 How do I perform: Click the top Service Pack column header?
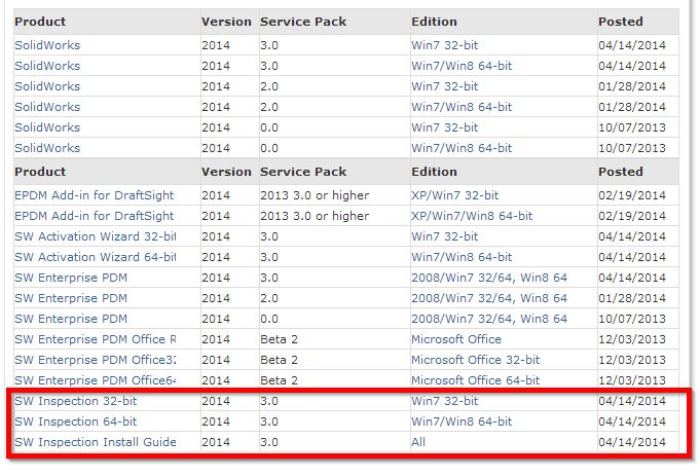[x=303, y=21]
